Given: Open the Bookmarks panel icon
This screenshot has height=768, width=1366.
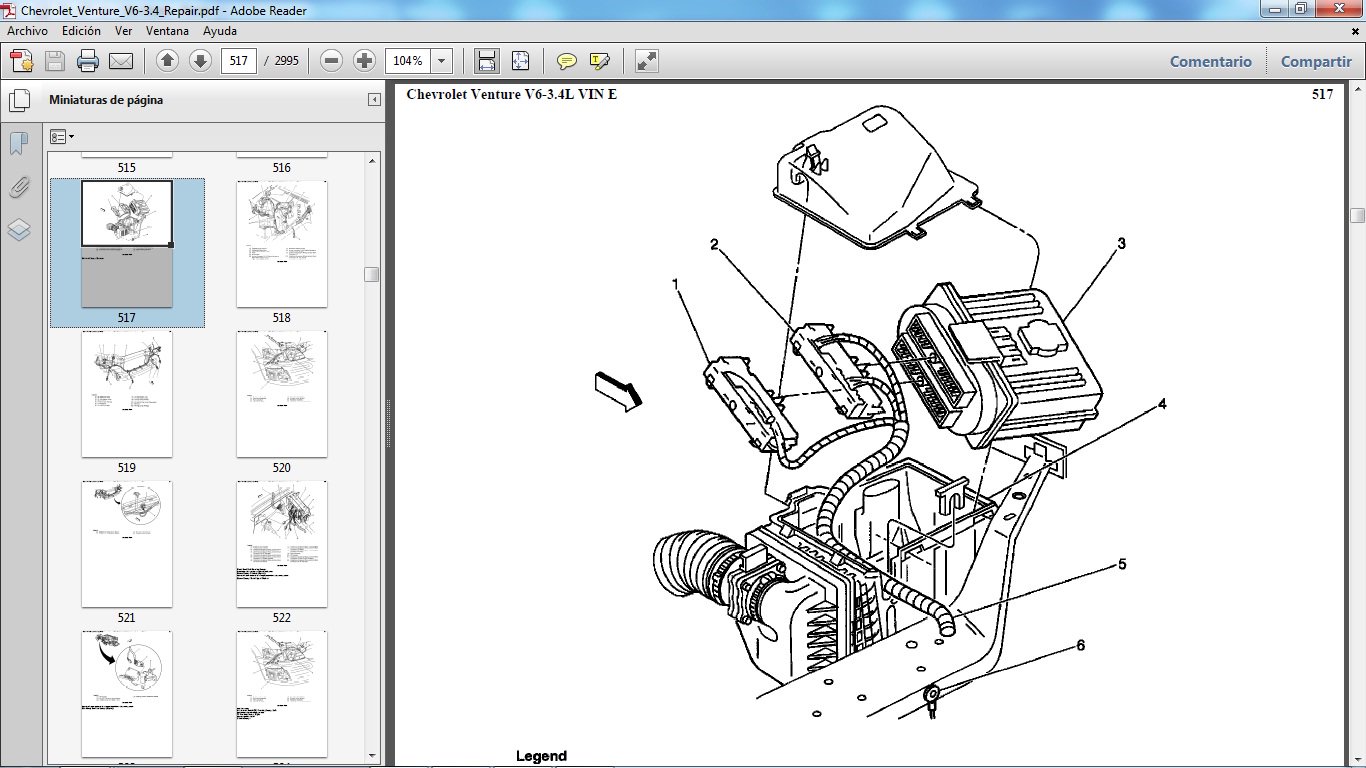Looking at the screenshot, I should click(19, 144).
